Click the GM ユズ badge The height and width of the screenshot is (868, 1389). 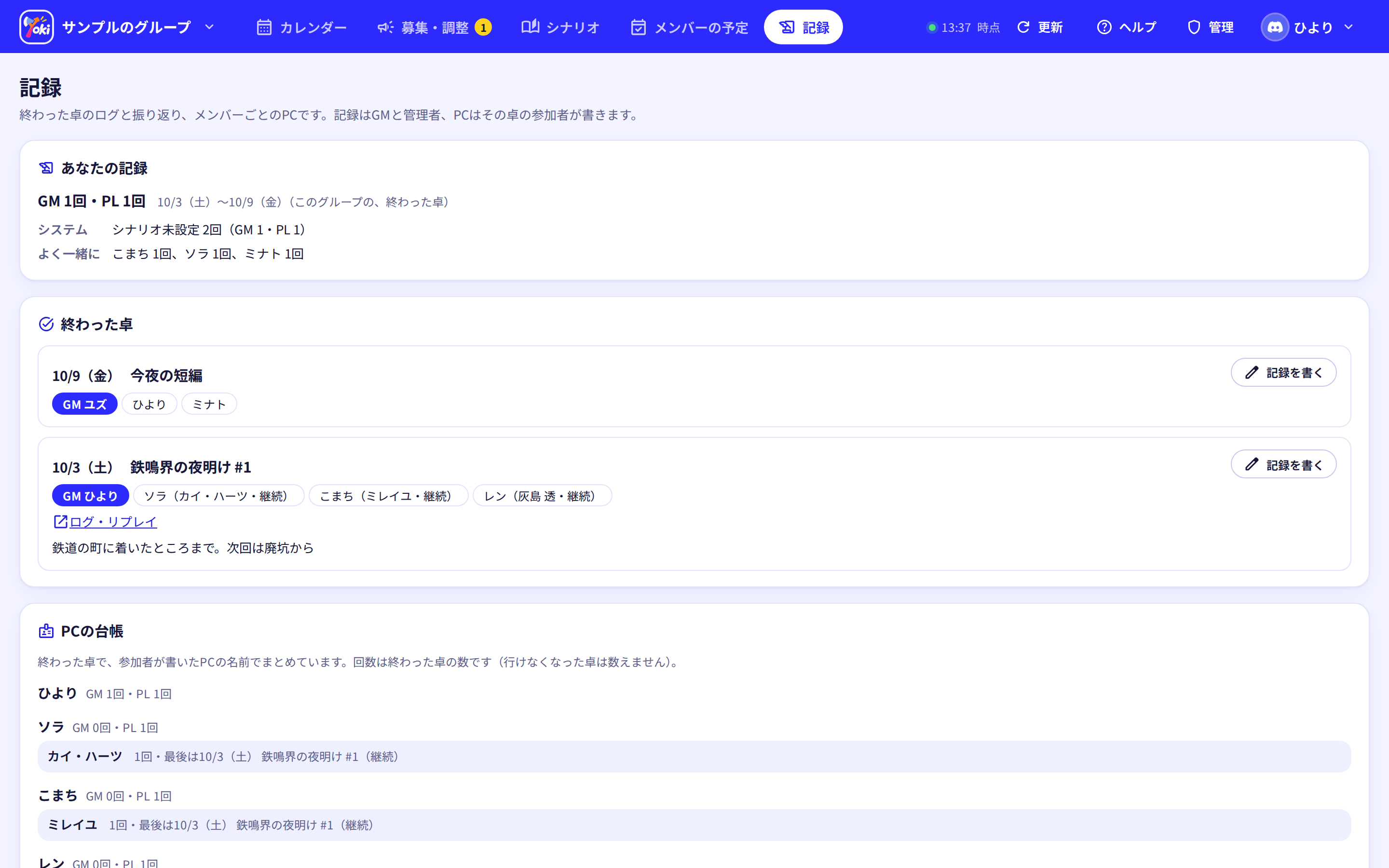coord(85,404)
